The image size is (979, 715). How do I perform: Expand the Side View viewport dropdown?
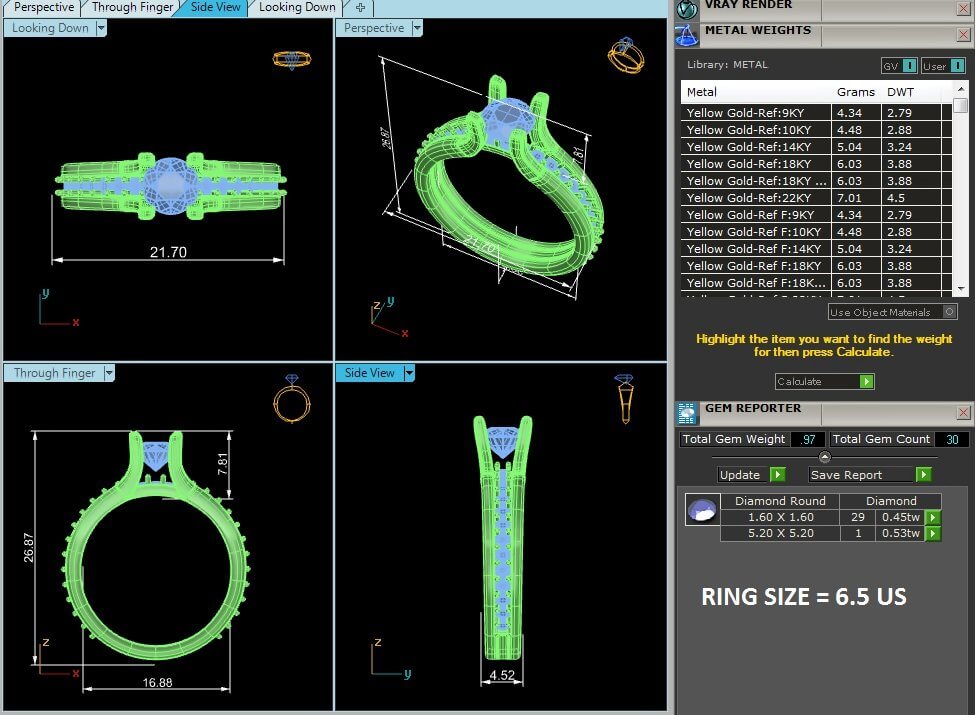(409, 373)
